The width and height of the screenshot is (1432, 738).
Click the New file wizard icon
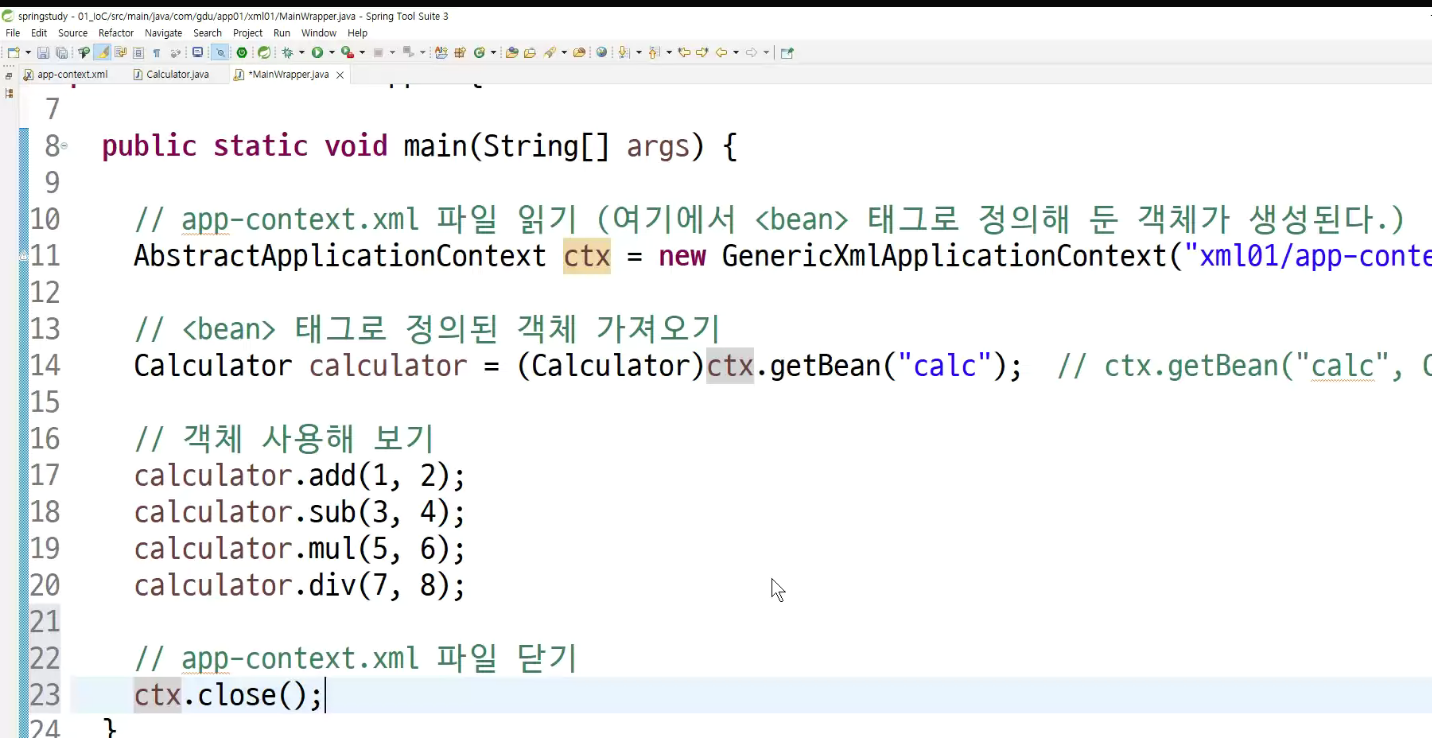point(13,53)
